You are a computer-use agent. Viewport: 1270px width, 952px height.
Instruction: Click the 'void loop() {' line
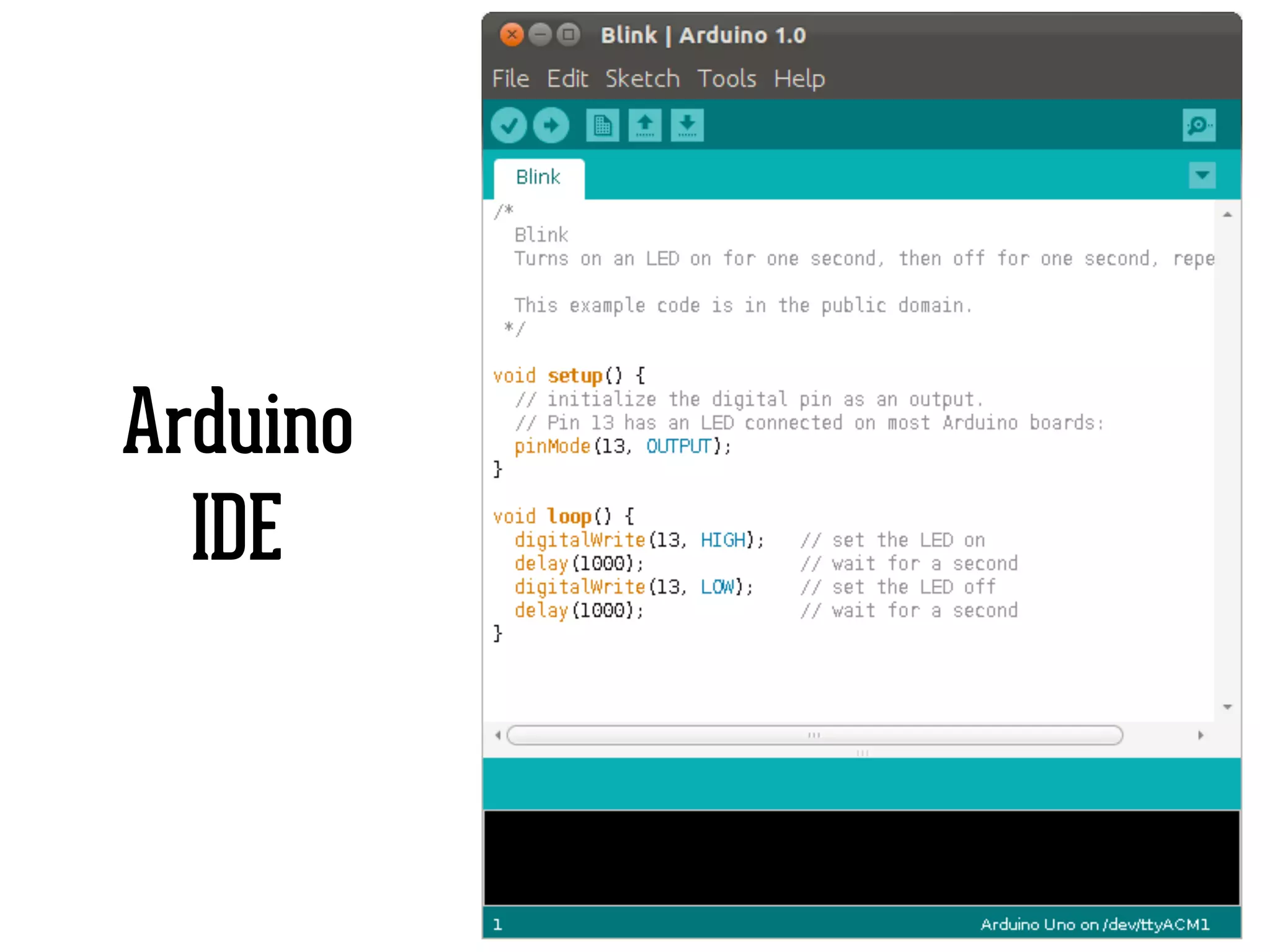click(x=564, y=516)
